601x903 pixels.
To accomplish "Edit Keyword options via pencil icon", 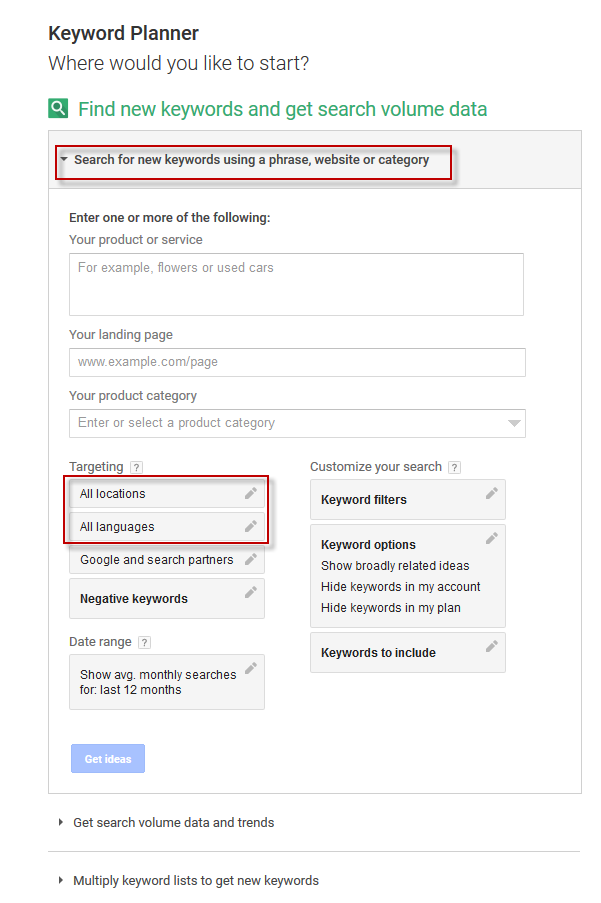I will point(491,538).
